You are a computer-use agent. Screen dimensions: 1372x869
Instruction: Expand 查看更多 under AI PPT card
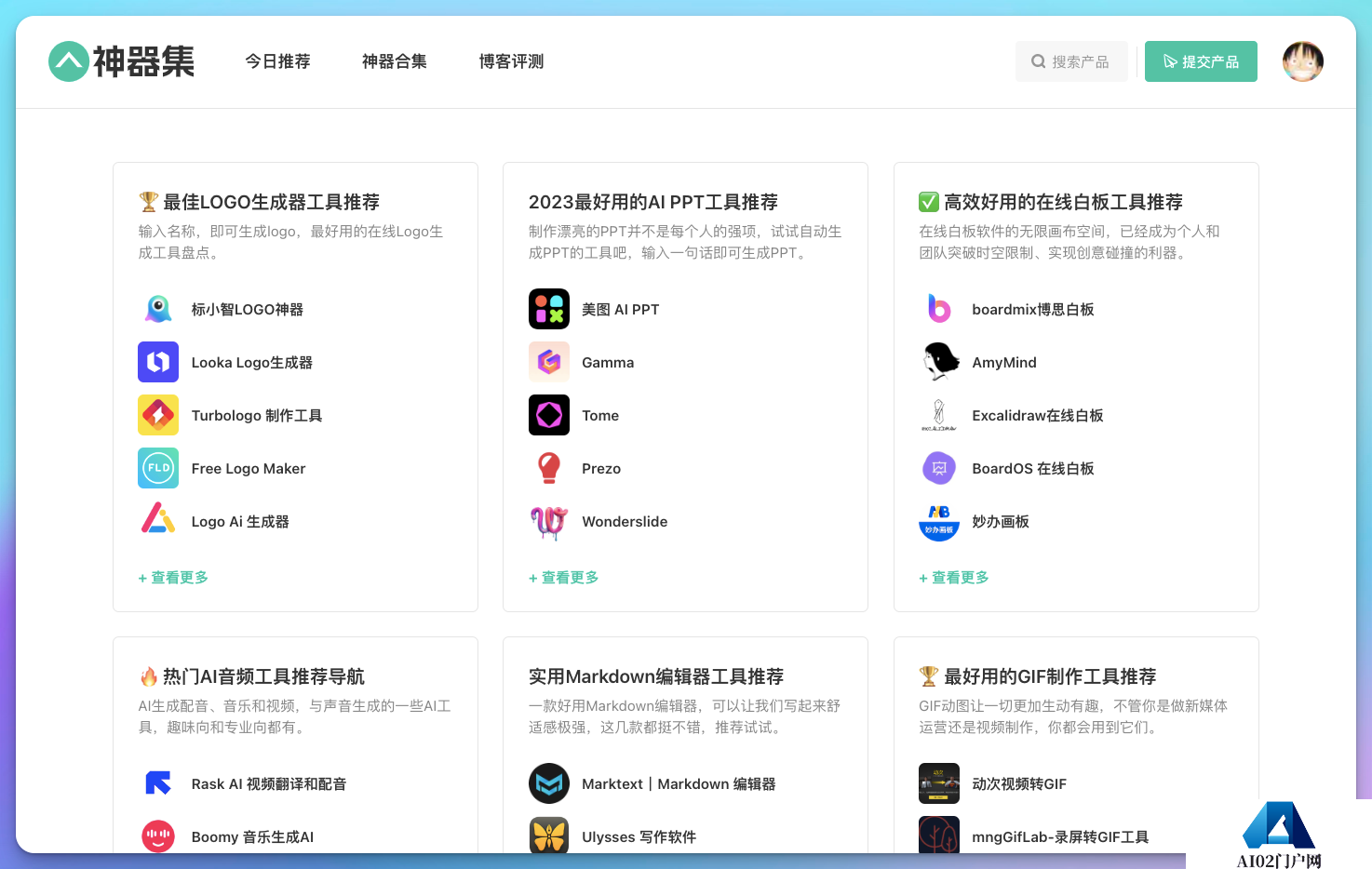(x=564, y=578)
